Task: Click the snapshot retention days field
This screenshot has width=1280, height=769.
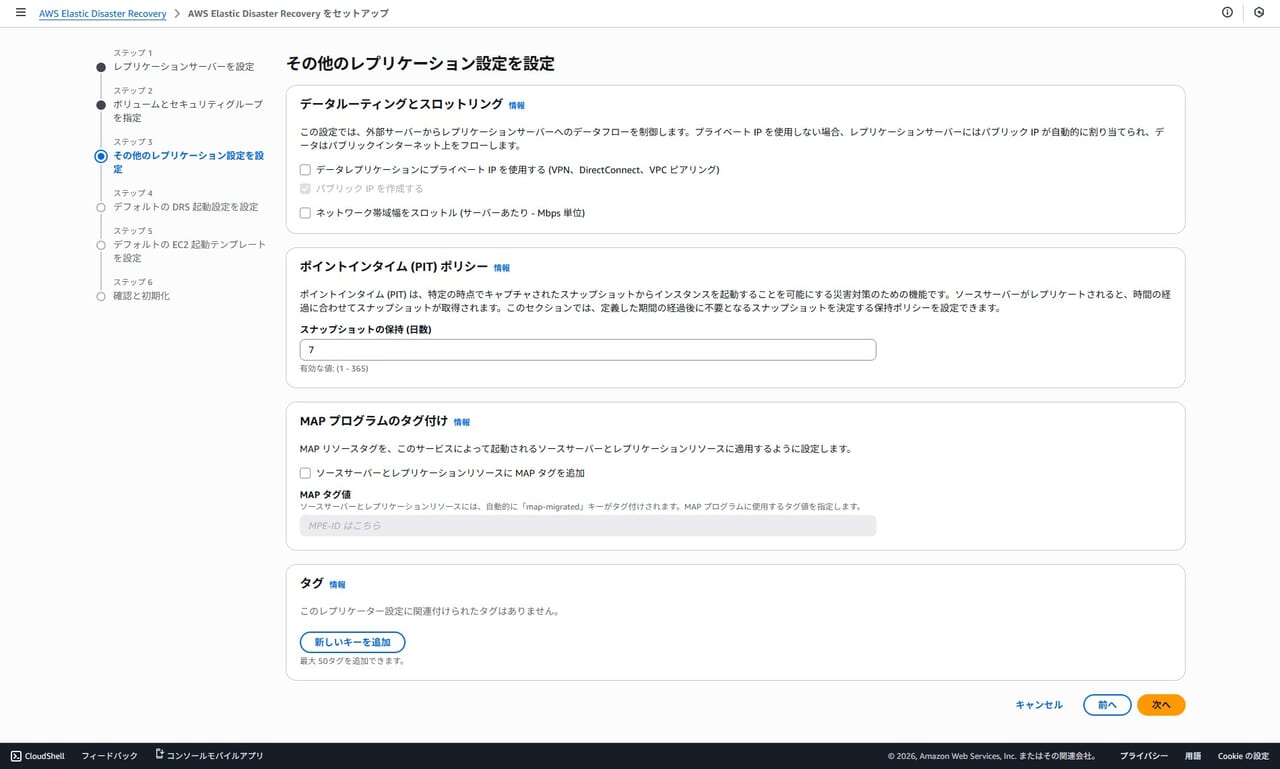Action: click(x=587, y=350)
